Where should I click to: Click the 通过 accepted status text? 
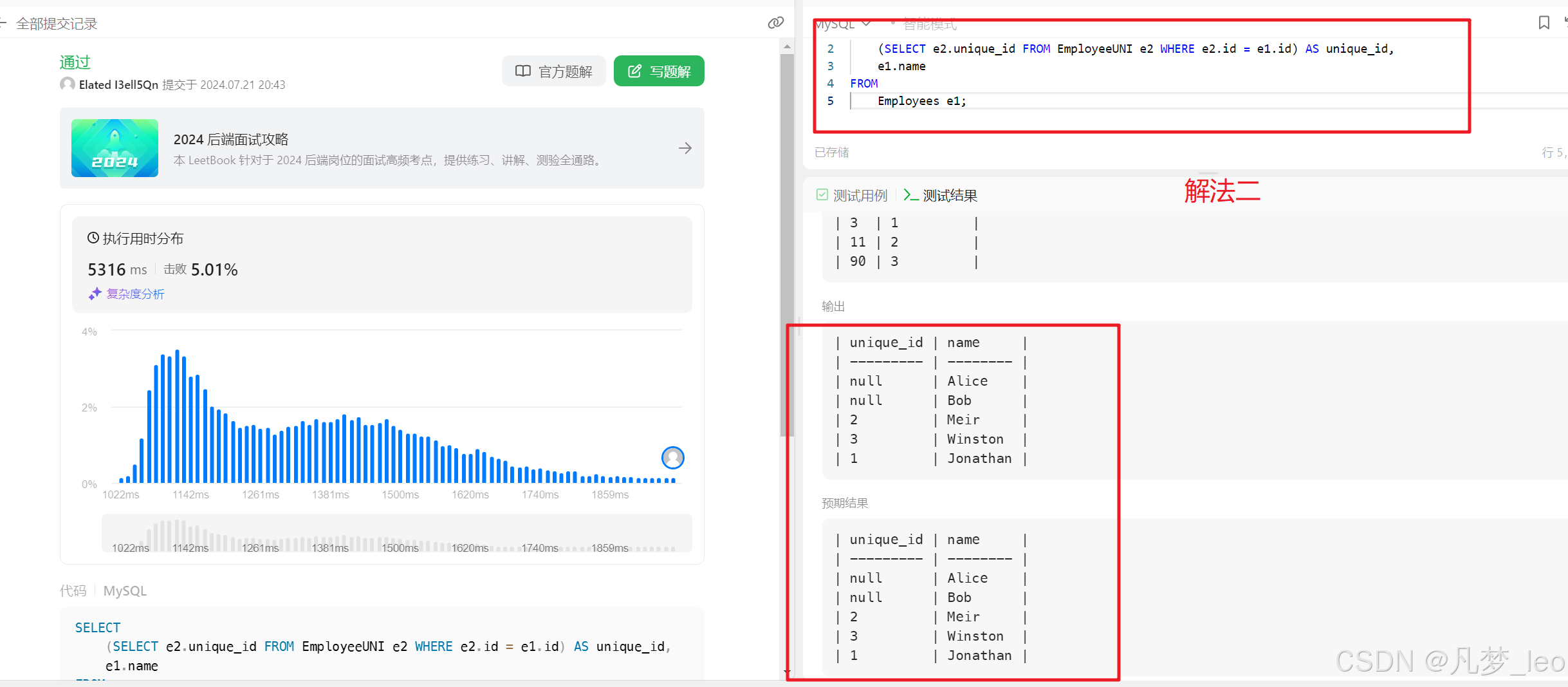click(x=75, y=62)
